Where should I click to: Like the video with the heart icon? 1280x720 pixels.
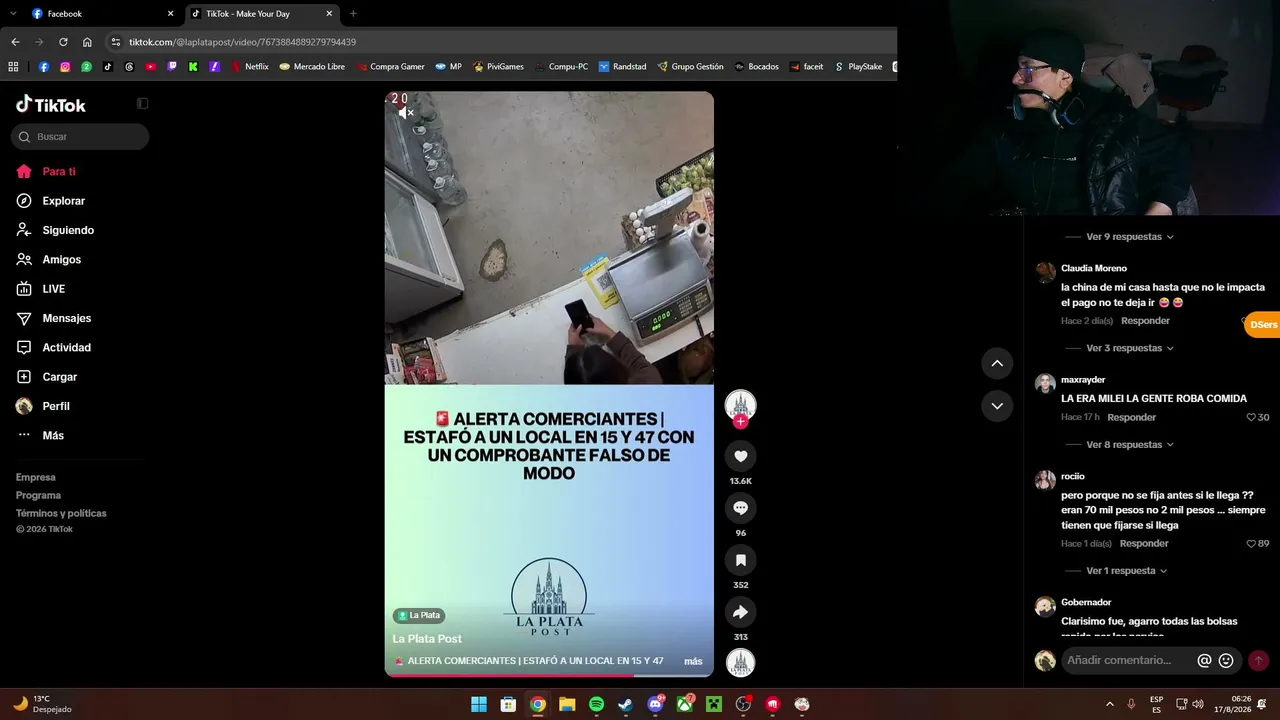(740, 456)
